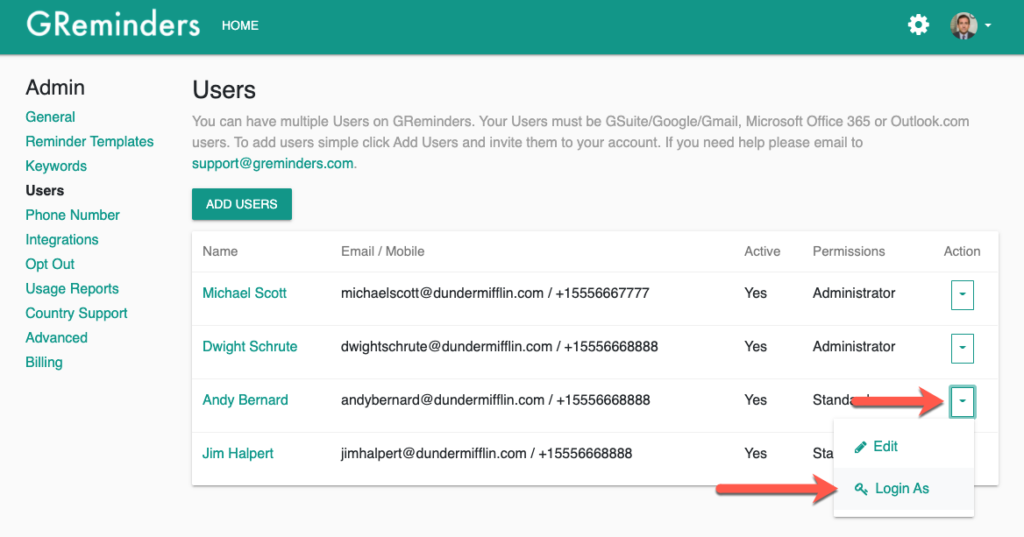This screenshot has width=1024, height=537.
Task: Click Administrator in Michael Scott row
Action: [x=854, y=293]
